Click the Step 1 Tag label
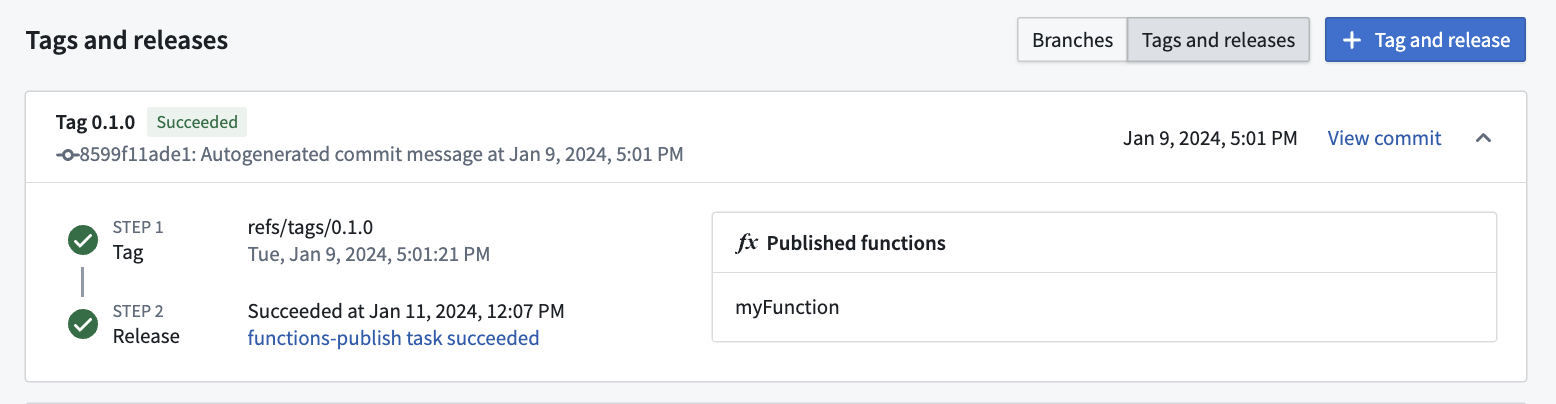 click(x=128, y=252)
